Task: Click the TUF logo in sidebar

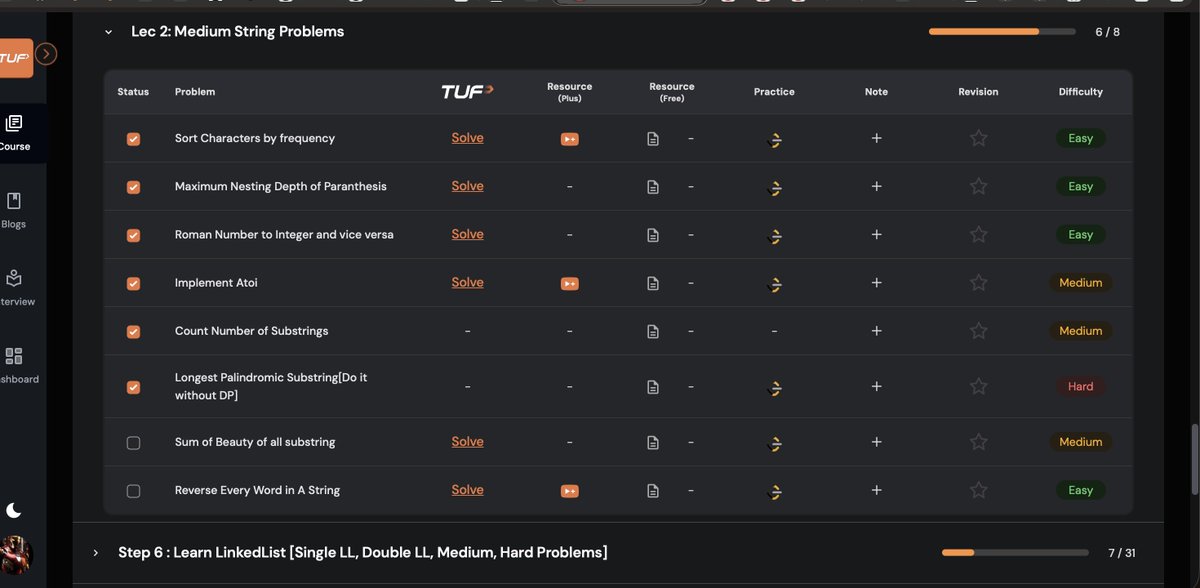Action: 15,58
